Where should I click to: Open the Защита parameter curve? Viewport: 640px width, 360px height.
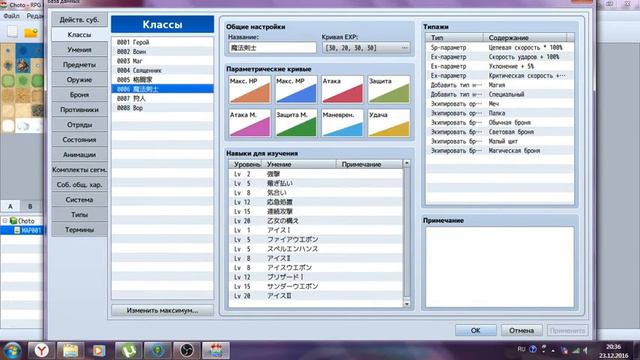coord(389,89)
